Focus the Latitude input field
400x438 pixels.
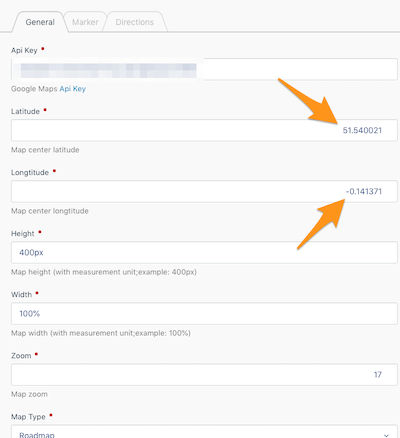[204, 130]
